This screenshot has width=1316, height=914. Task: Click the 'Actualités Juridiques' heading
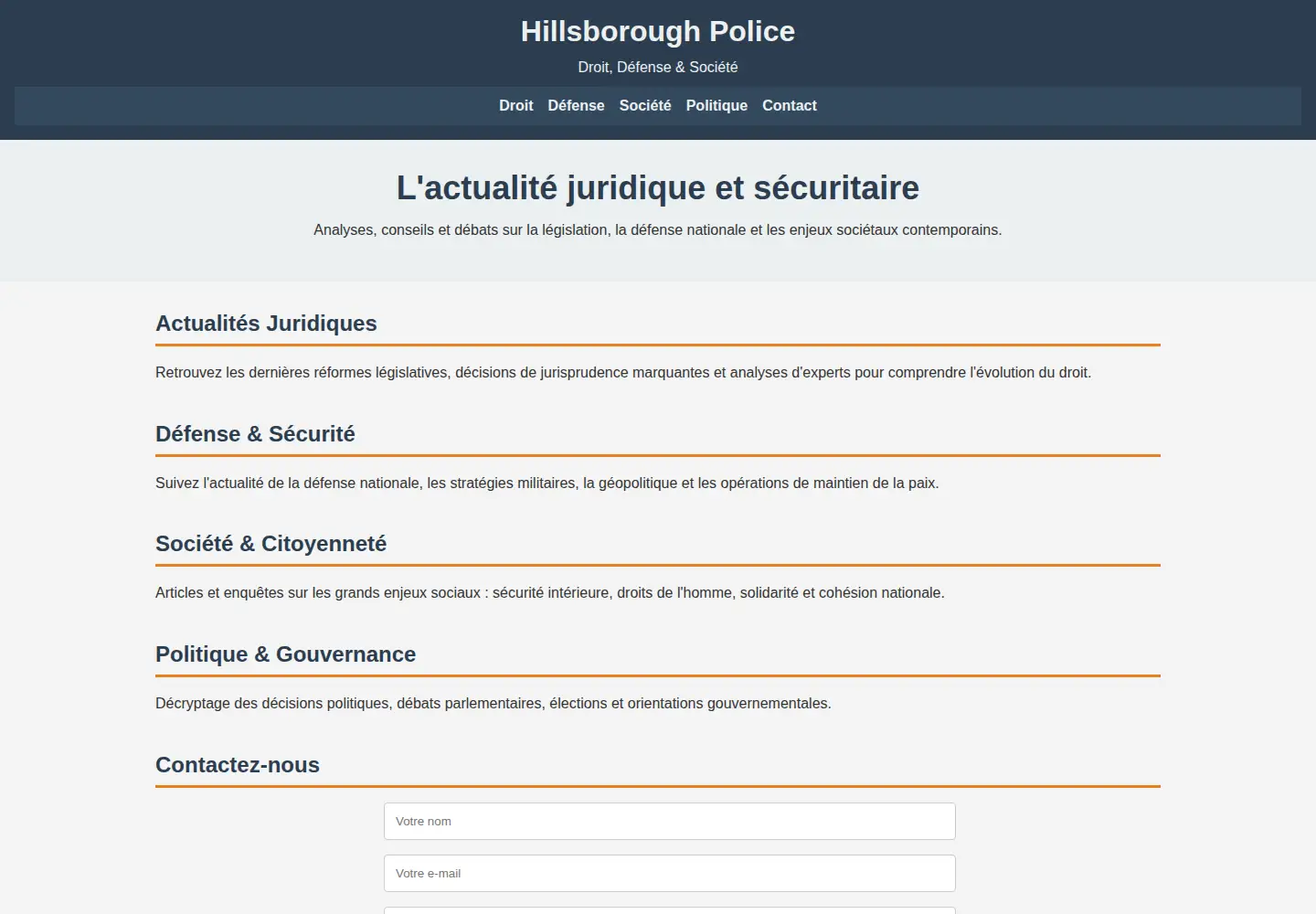click(266, 324)
